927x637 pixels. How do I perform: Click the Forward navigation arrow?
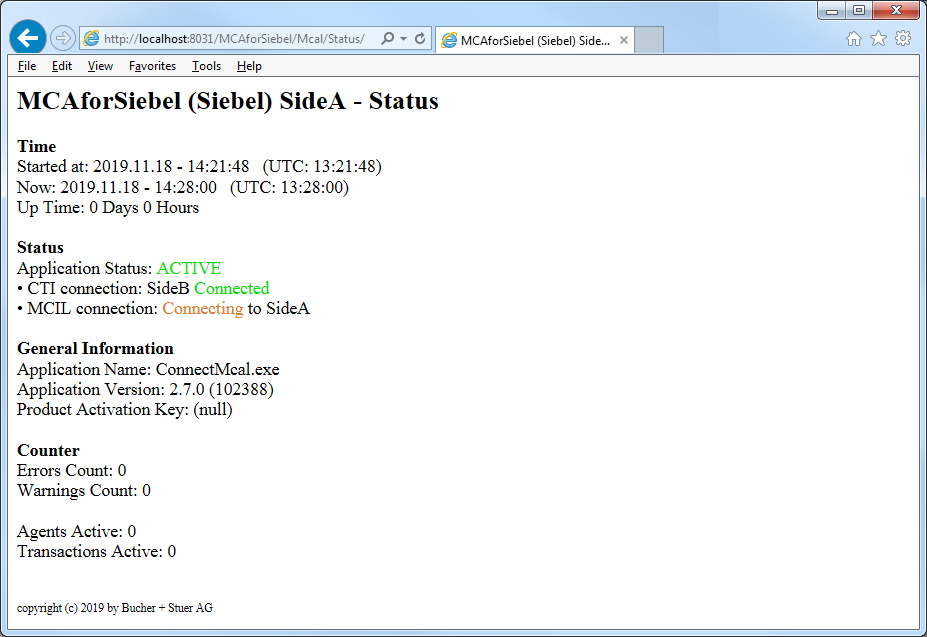[61, 37]
